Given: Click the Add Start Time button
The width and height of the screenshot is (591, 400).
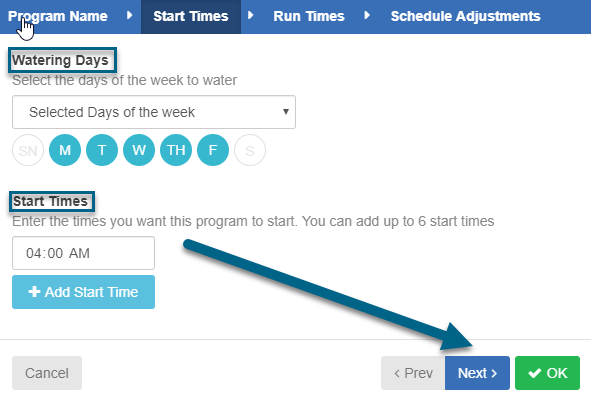Looking at the screenshot, I should point(83,292).
